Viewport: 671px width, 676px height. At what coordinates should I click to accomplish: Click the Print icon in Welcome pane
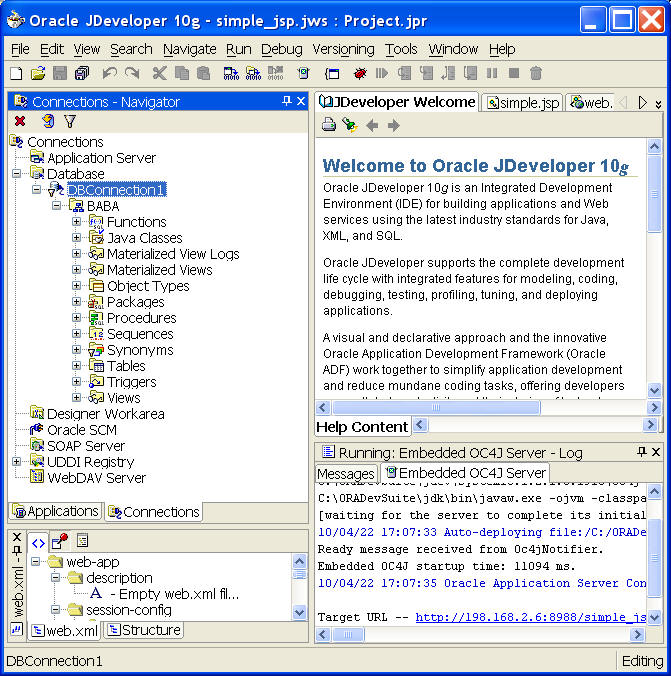329,125
